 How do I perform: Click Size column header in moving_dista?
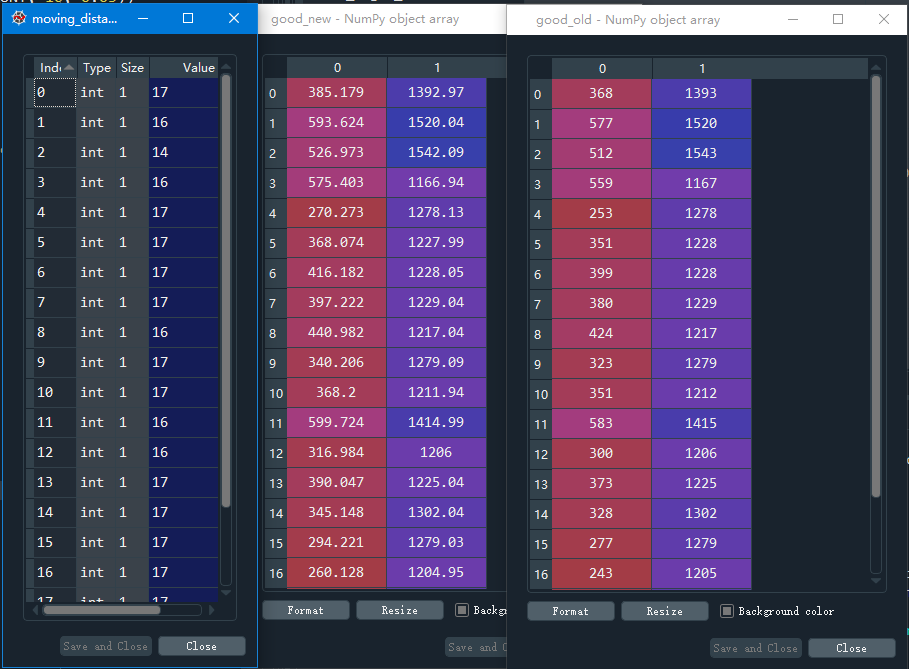click(x=132, y=67)
